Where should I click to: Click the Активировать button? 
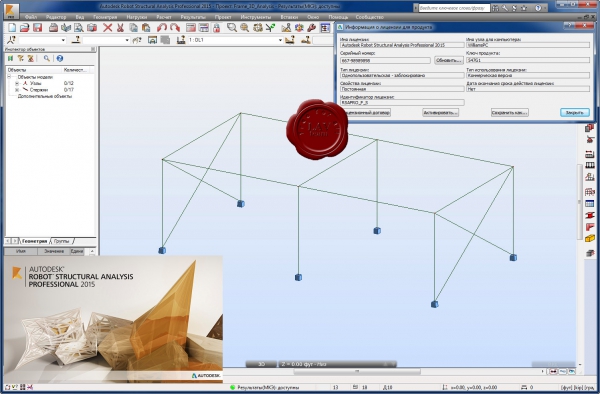(x=440, y=112)
